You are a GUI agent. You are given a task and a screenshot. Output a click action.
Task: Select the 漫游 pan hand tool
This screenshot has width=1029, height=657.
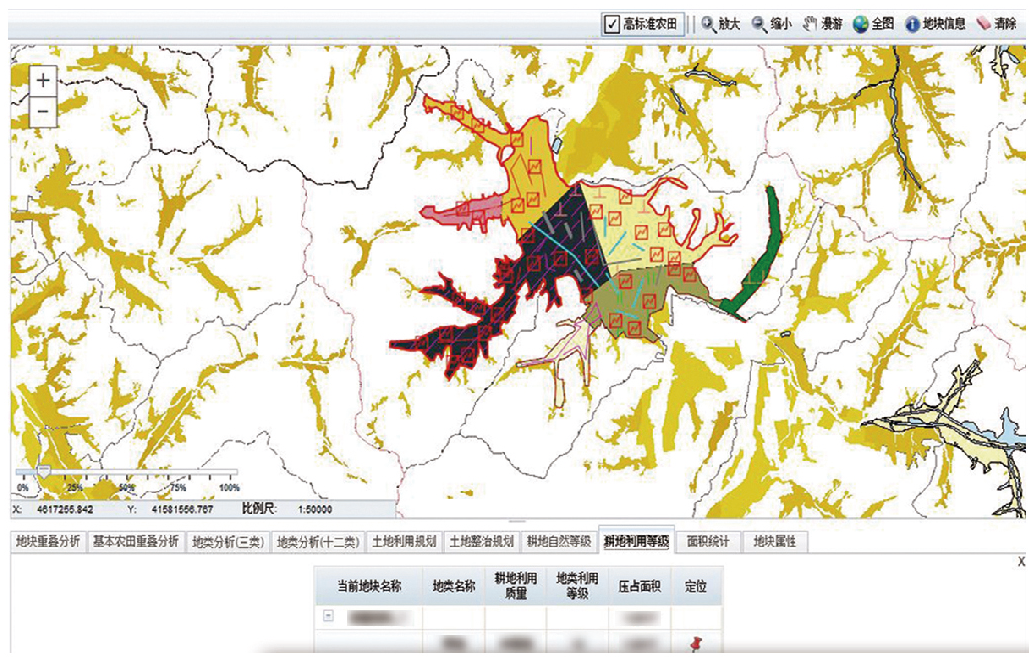[x=823, y=25]
